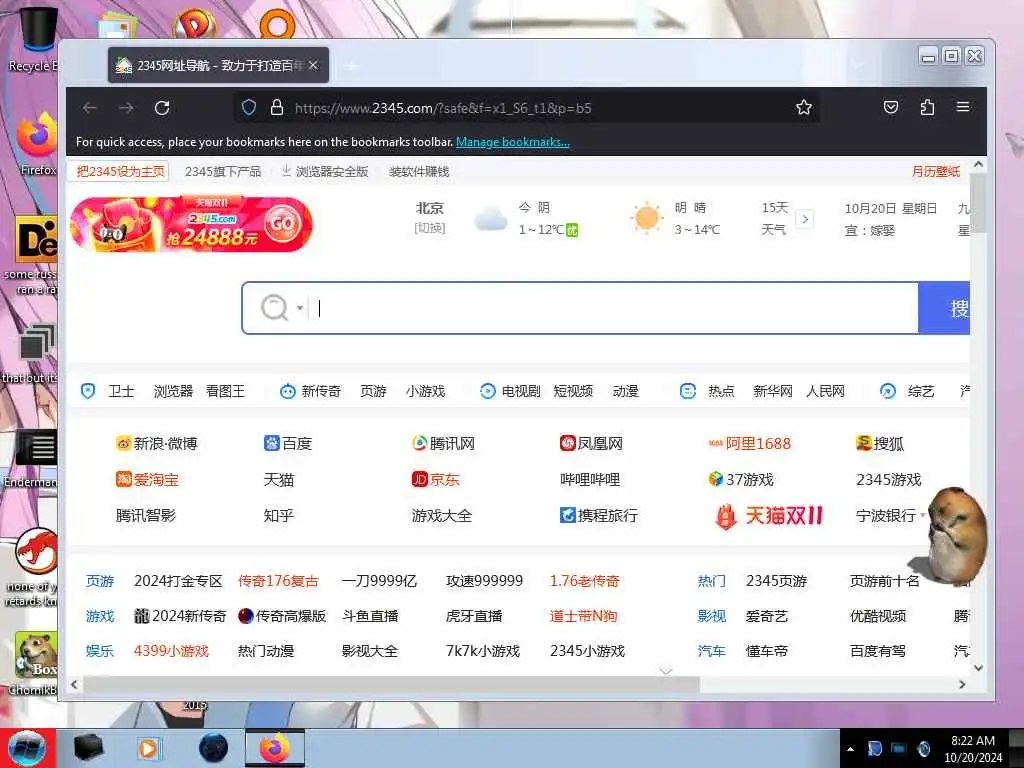Click tomorrow's sunny weather icon
Viewport: 1024px width, 768px height.
tap(647, 218)
